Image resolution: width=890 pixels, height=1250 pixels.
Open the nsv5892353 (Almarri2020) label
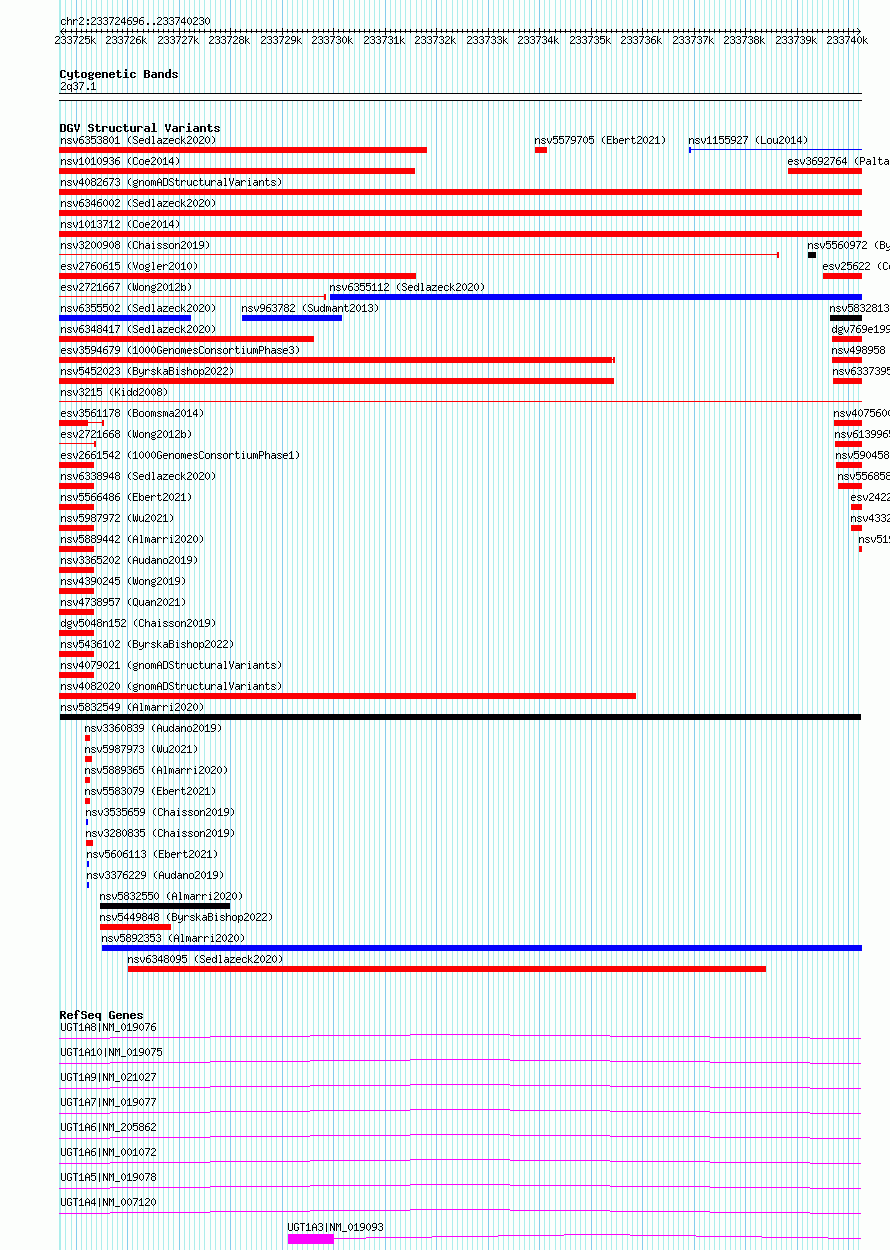[x=174, y=938]
